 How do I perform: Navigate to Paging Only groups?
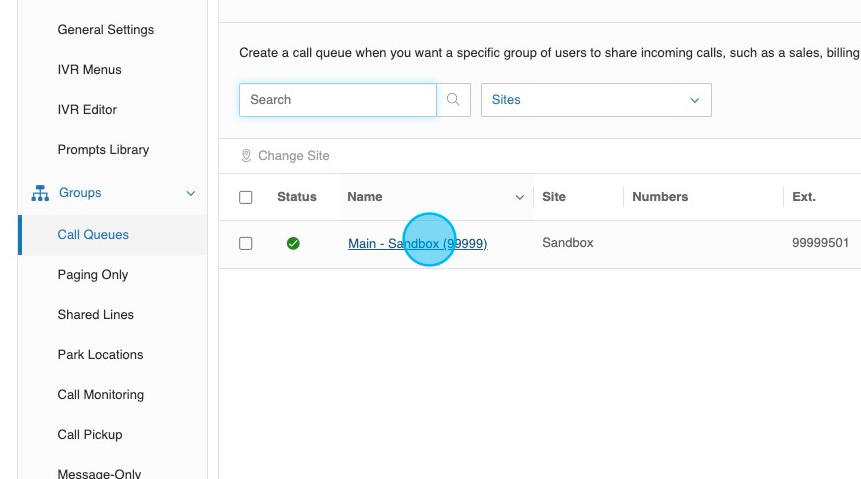(x=93, y=275)
